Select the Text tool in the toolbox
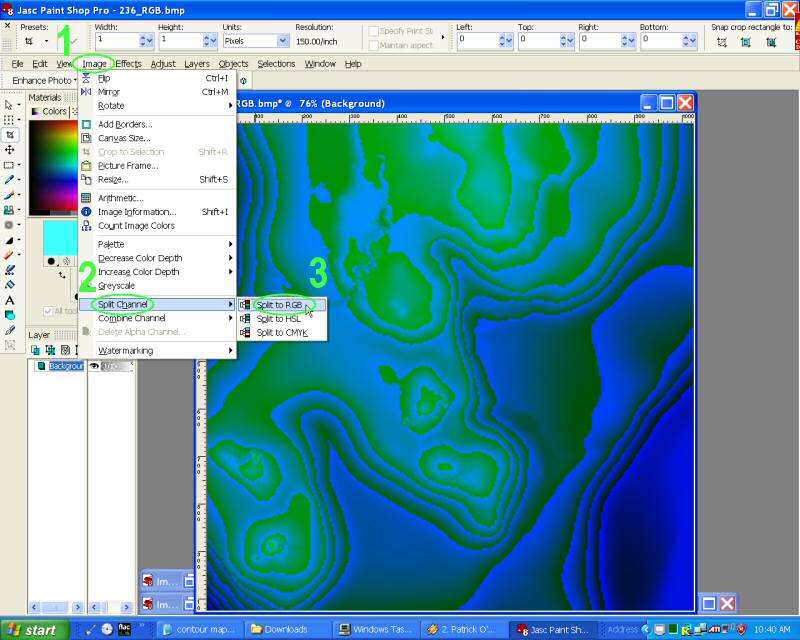 [10, 300]
